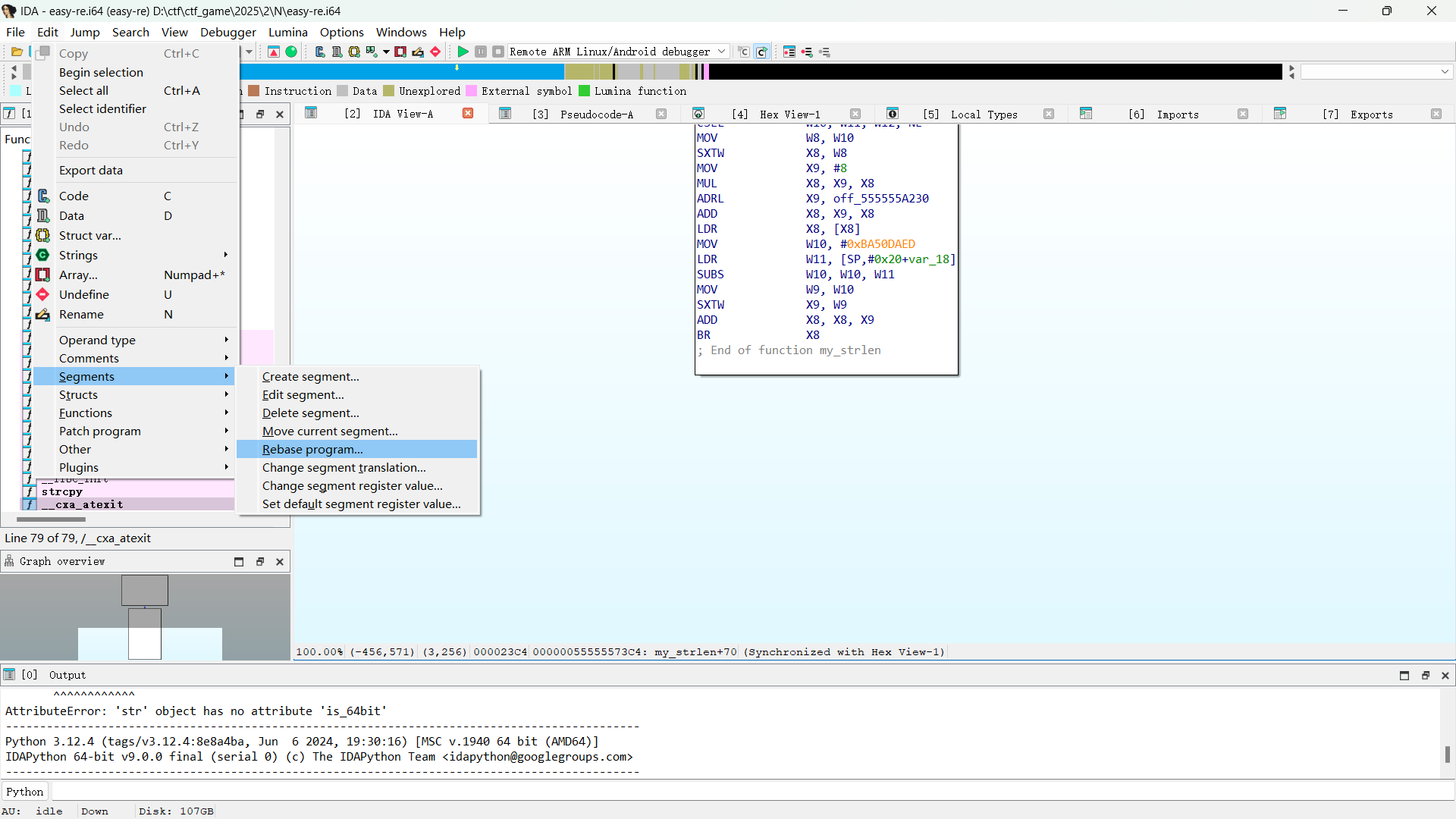Click the navigation band position marker
Image resolution: width=1456 pixels, height=819 pixels.
(457, 67)
